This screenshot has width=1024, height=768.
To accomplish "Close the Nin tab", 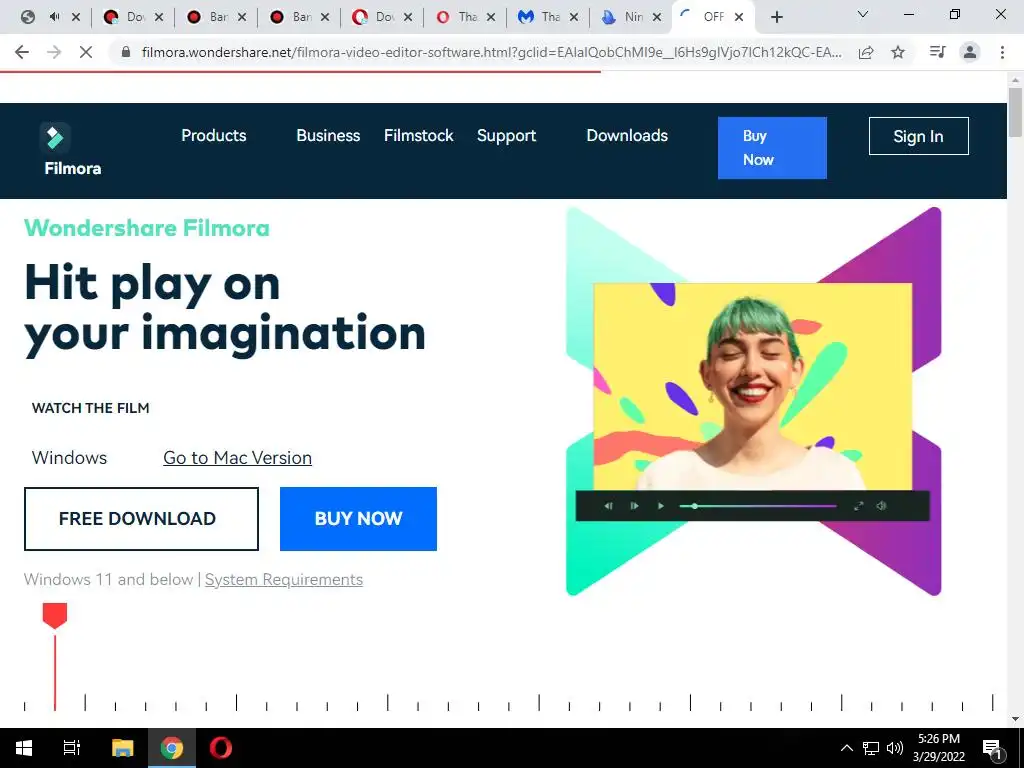I will pyautogui.click(x=657, y=17).
